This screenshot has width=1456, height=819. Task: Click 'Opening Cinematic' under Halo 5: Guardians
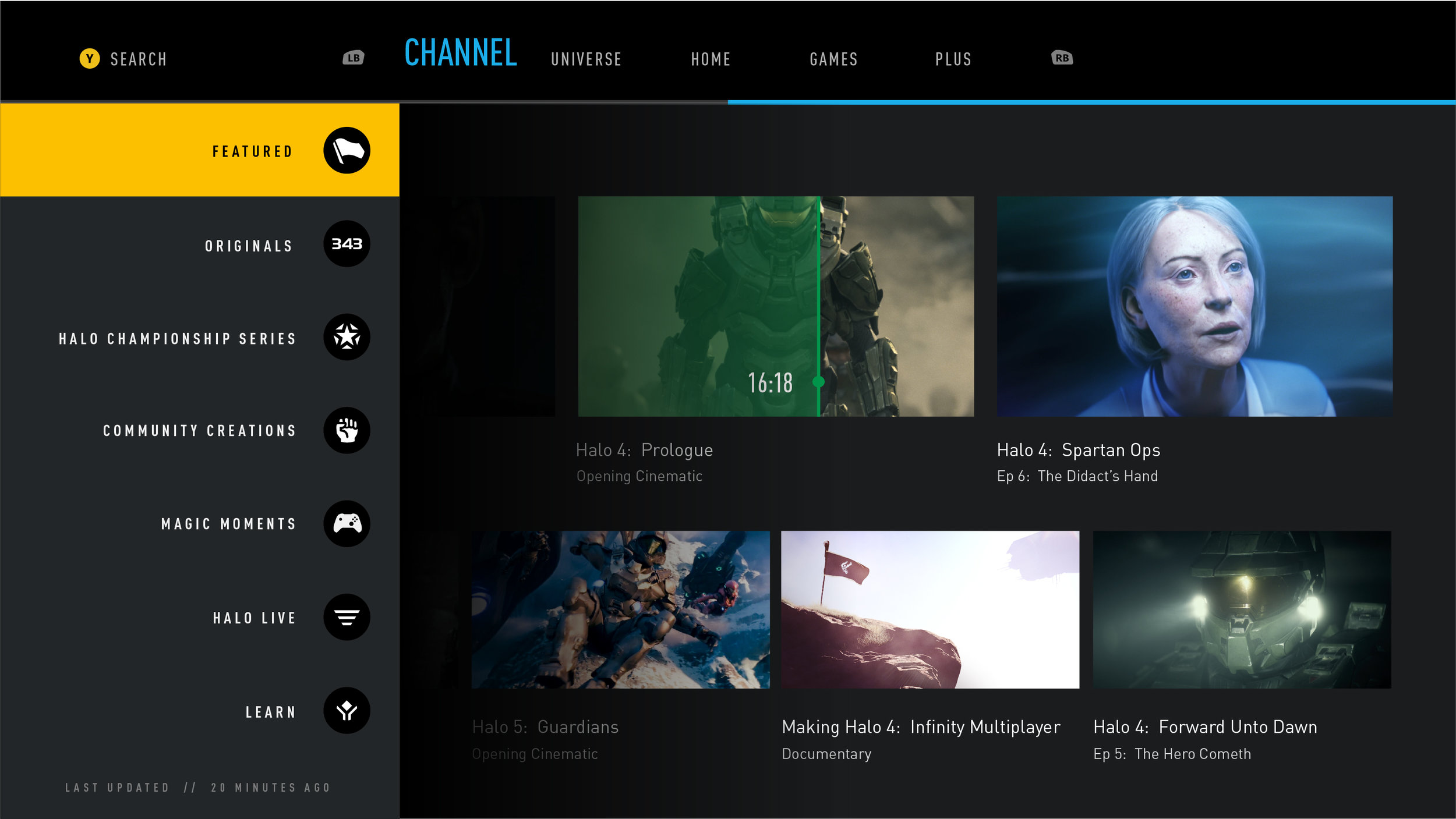pos(535,754)
